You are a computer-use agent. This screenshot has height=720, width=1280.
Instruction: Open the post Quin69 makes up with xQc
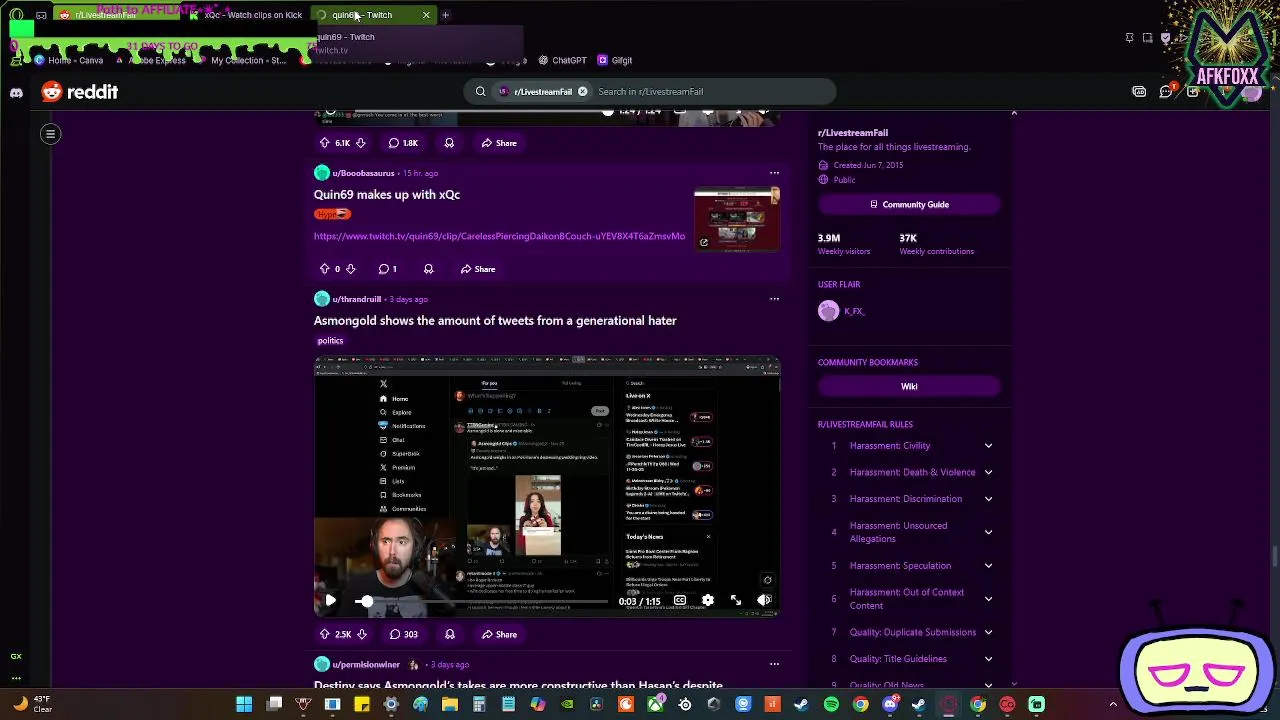pos(387,195)
